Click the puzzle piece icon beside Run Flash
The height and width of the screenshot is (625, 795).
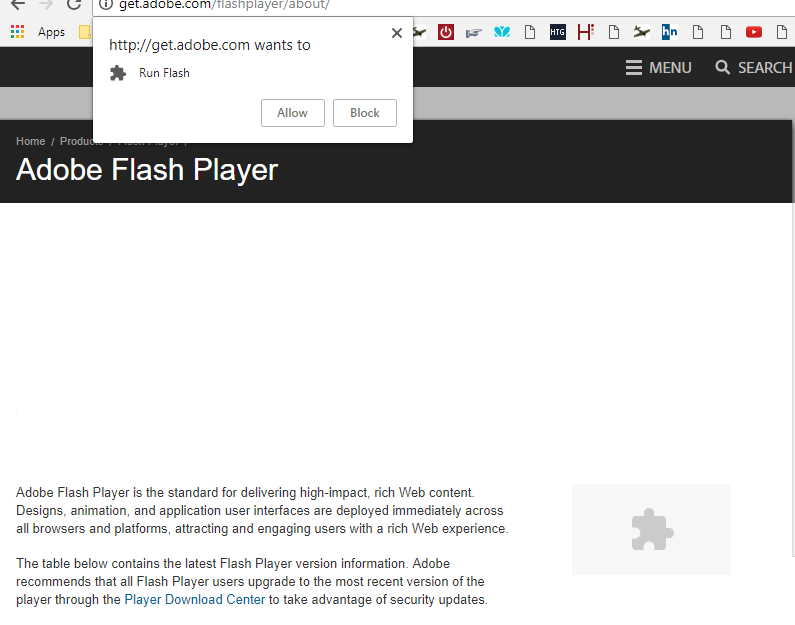tap(118, 73)
